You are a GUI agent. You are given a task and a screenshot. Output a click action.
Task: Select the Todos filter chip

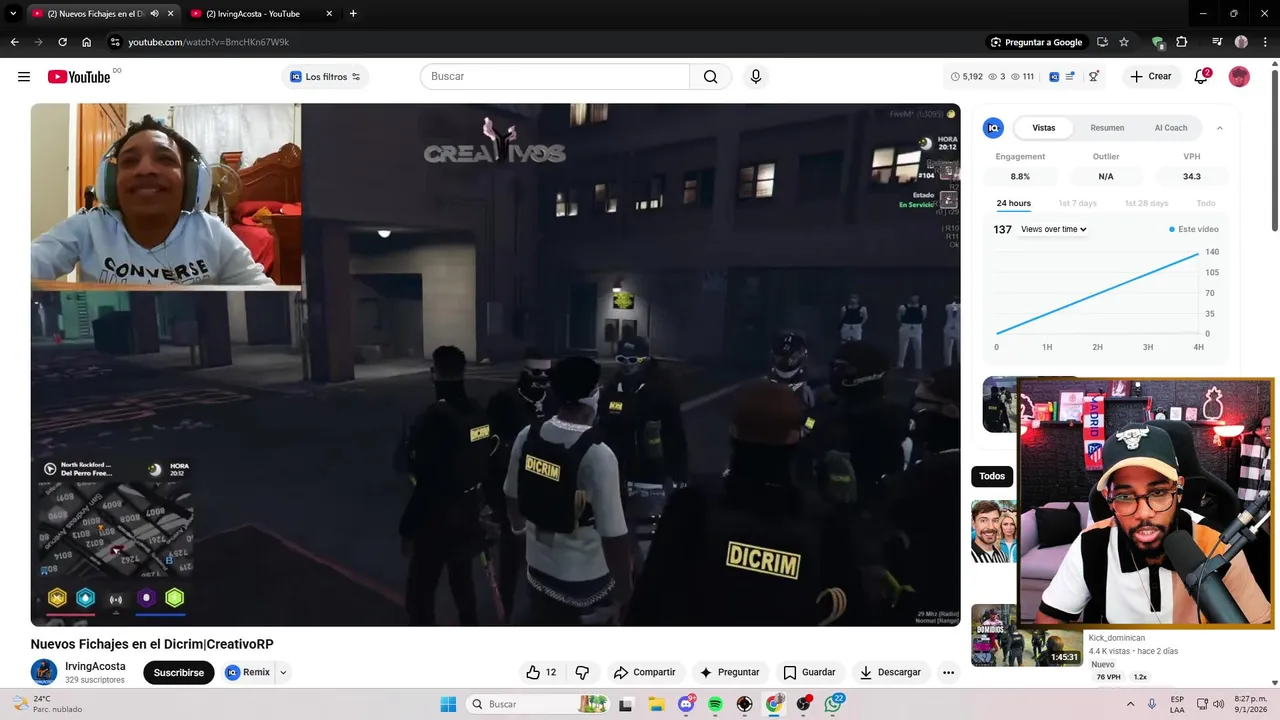pos(992,476)
